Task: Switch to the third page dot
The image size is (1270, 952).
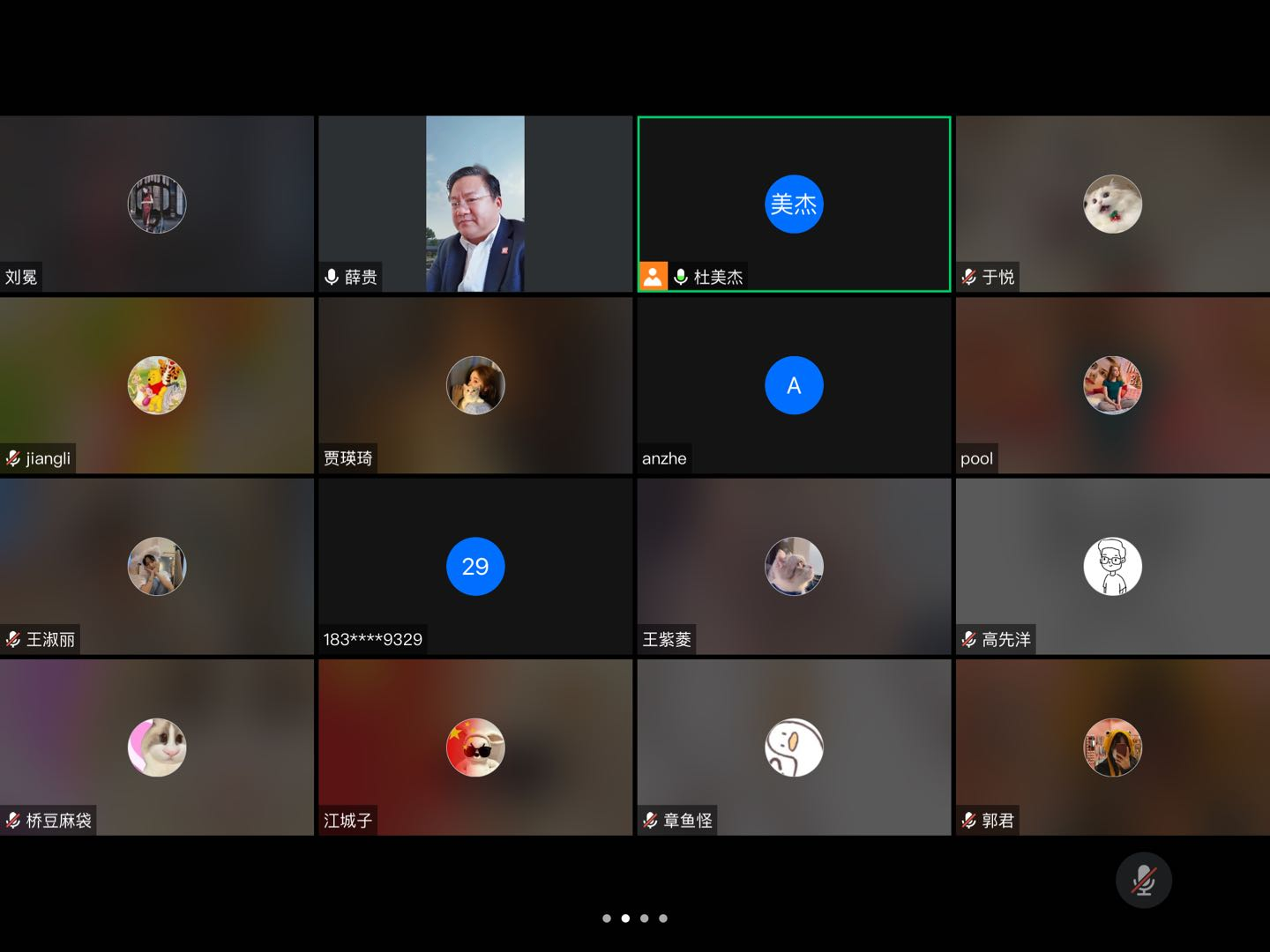Action: [x=645, y=919]
